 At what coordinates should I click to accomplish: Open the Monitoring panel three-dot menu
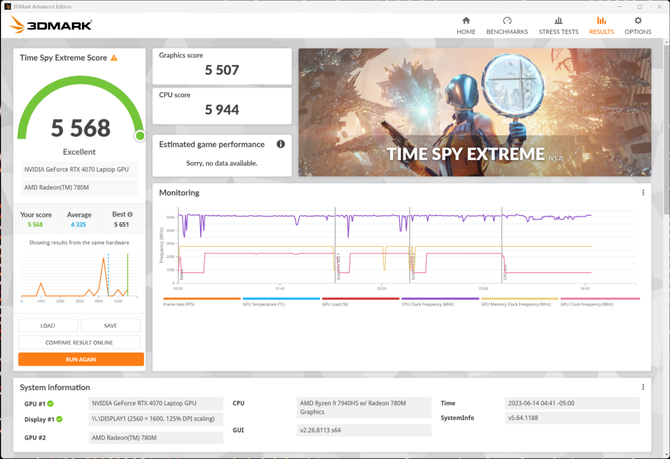click(643, 192)
